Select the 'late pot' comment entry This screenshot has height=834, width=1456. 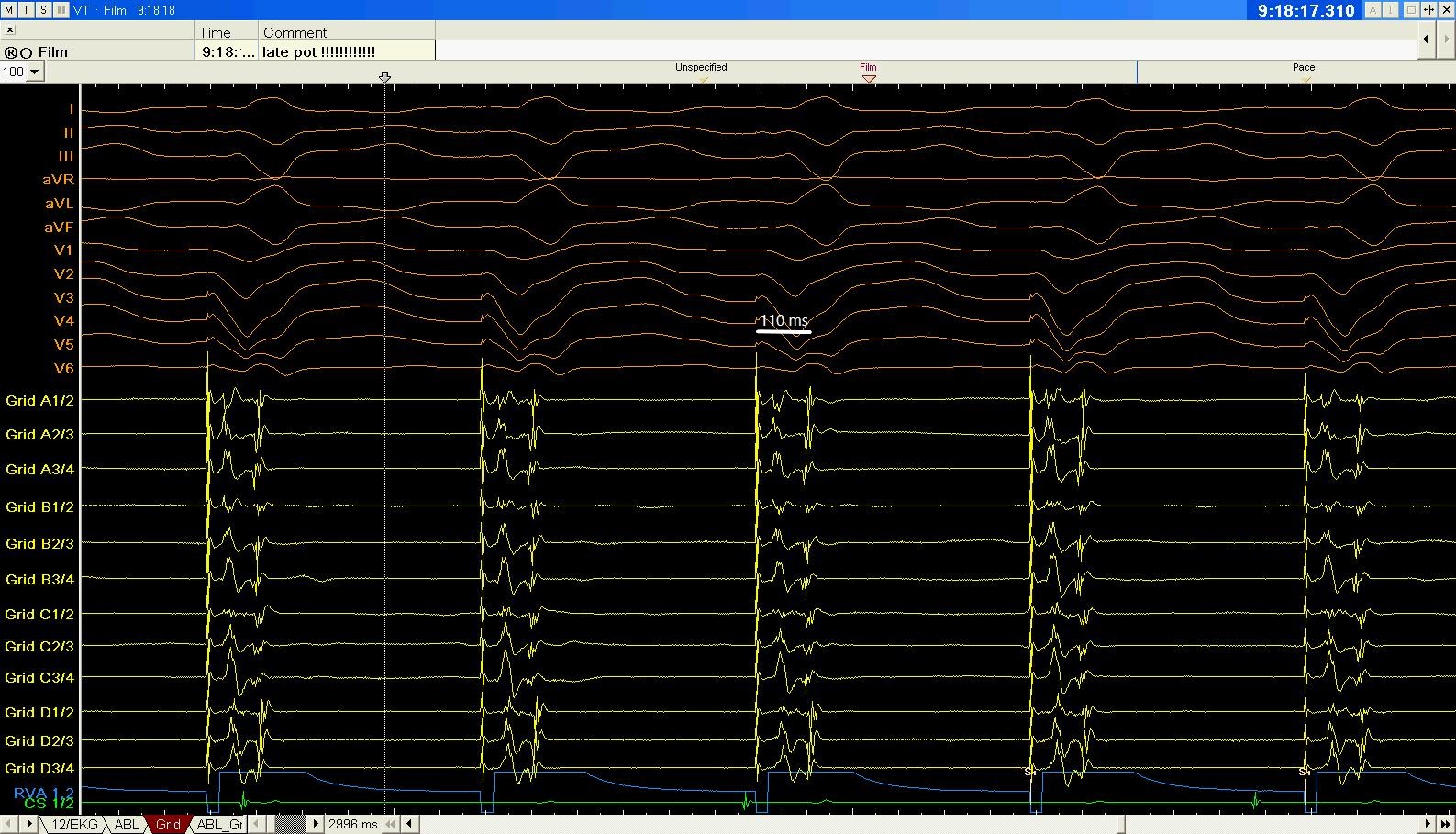click(x=318, y=52)
